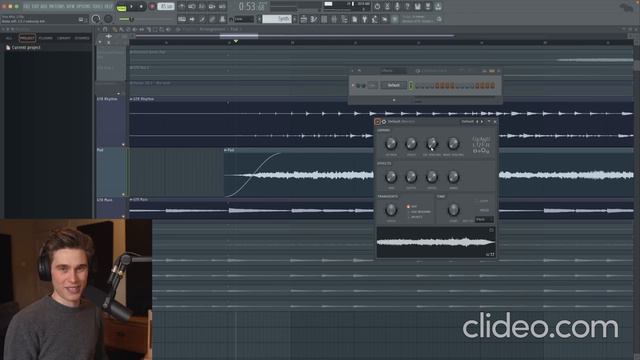Select the GTR Rhythm track header
The image size is (640, 360).
point(111,121)
